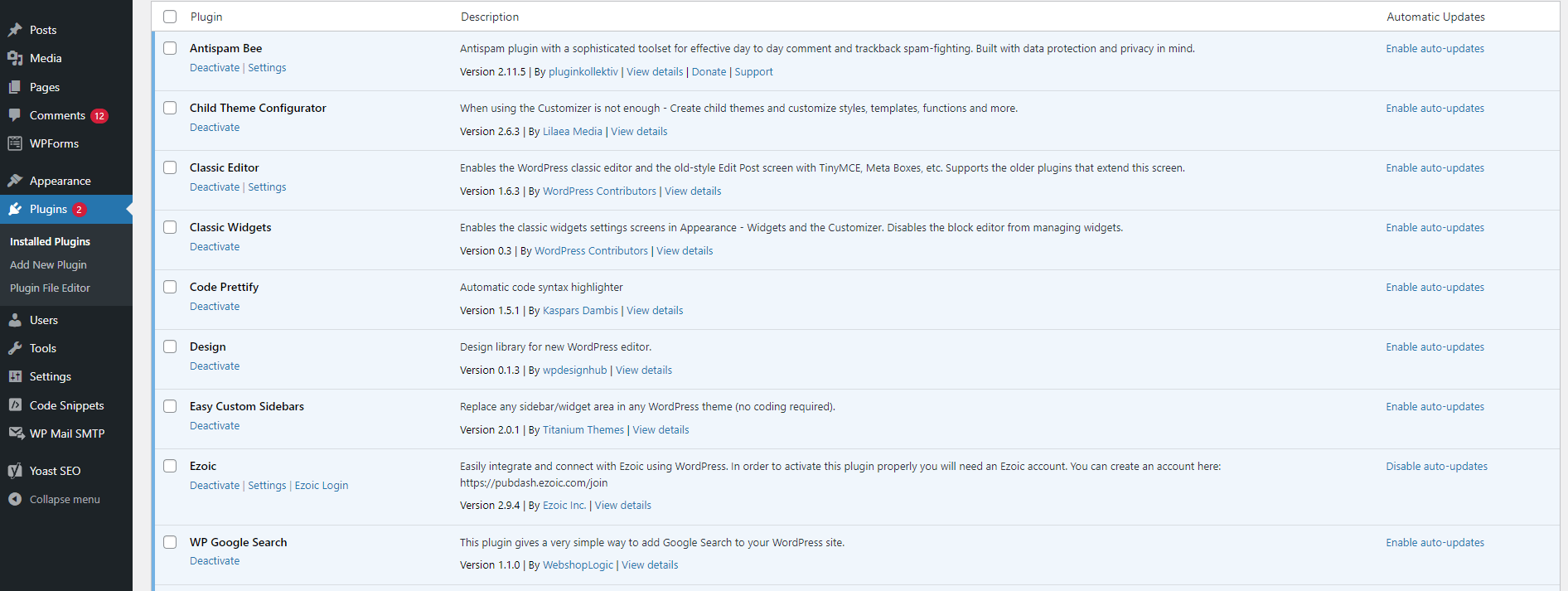1568x591 pixels.
Task: Open the Yoast SEO menu label
Action: pos(56,471)
